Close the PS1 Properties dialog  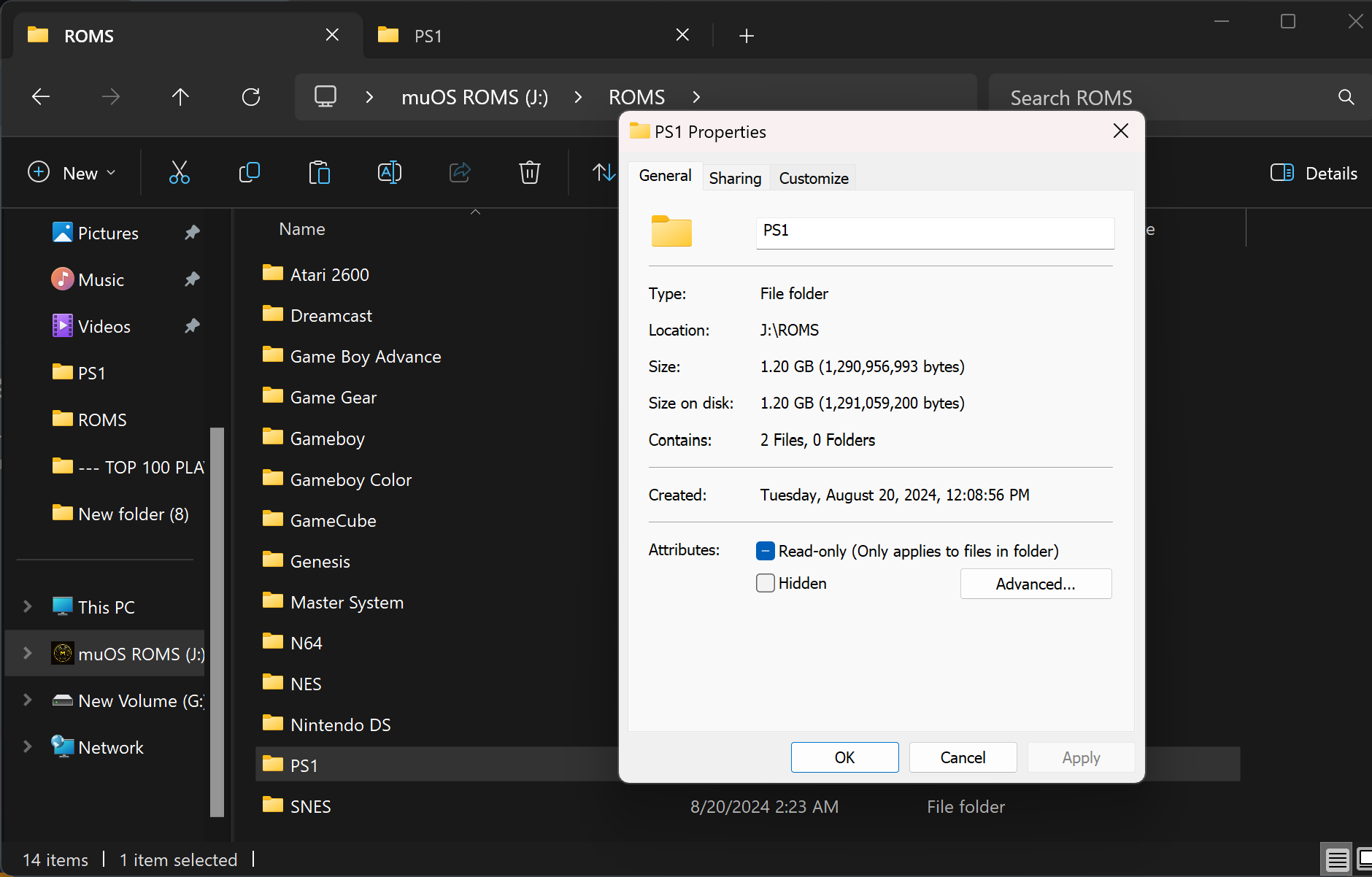[x=1121, y=131]
